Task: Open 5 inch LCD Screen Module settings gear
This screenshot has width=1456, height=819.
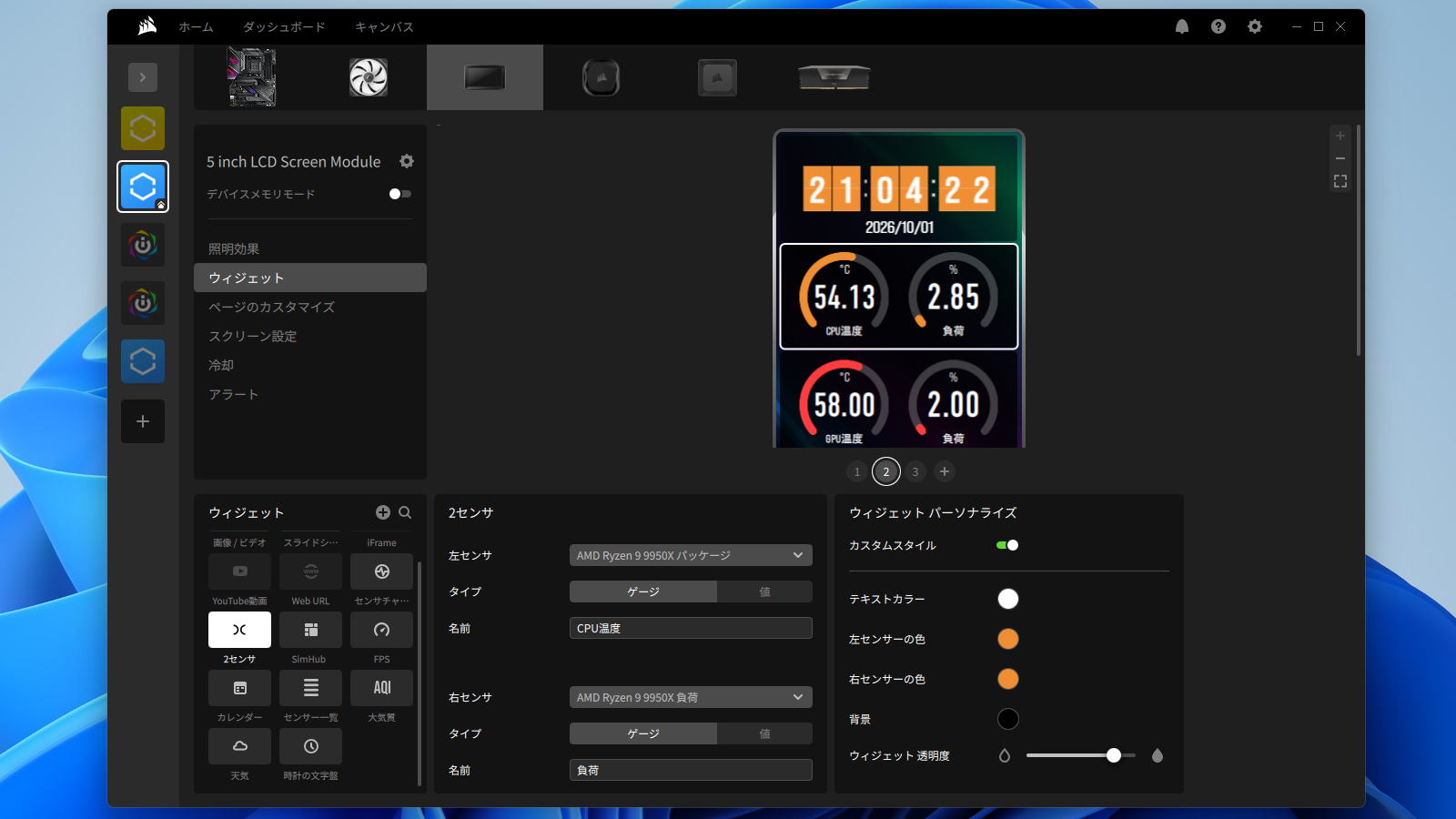Action: 407,161
